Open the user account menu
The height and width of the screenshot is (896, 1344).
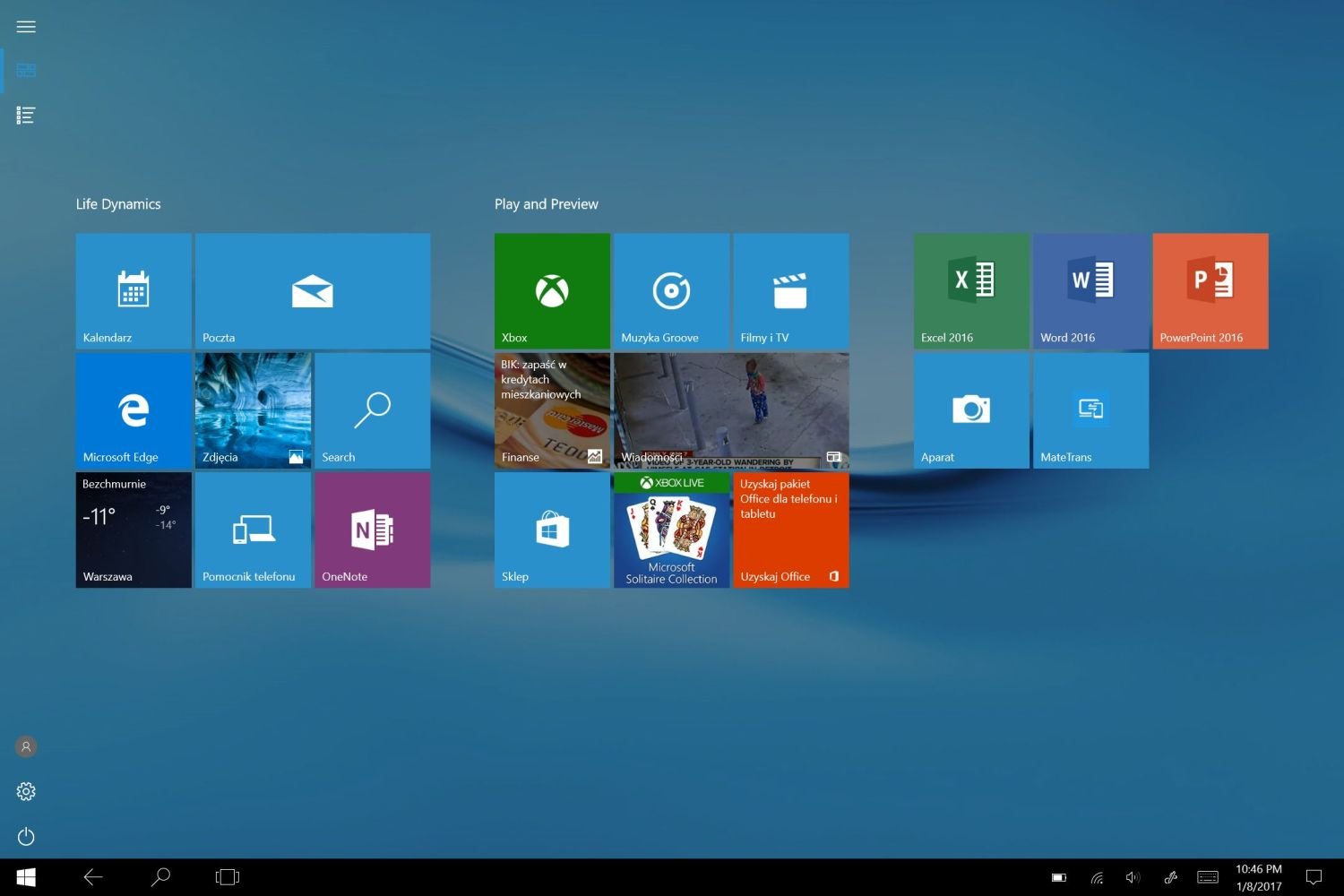(x=26, y=746)
